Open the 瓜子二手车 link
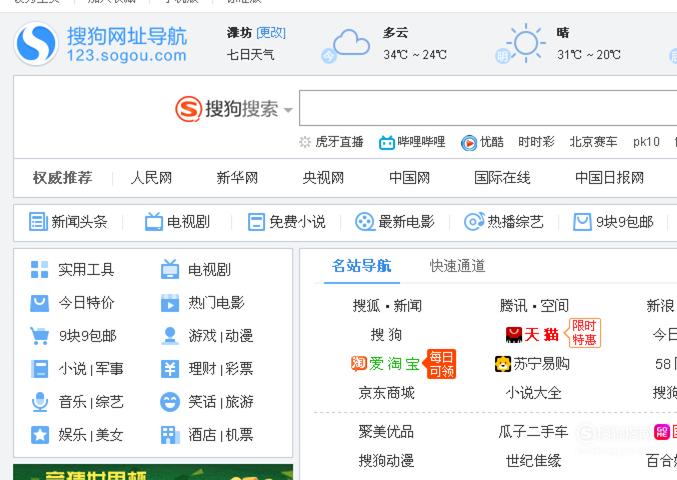The height and width of the screenshot is (480, 677). [533, 432]
